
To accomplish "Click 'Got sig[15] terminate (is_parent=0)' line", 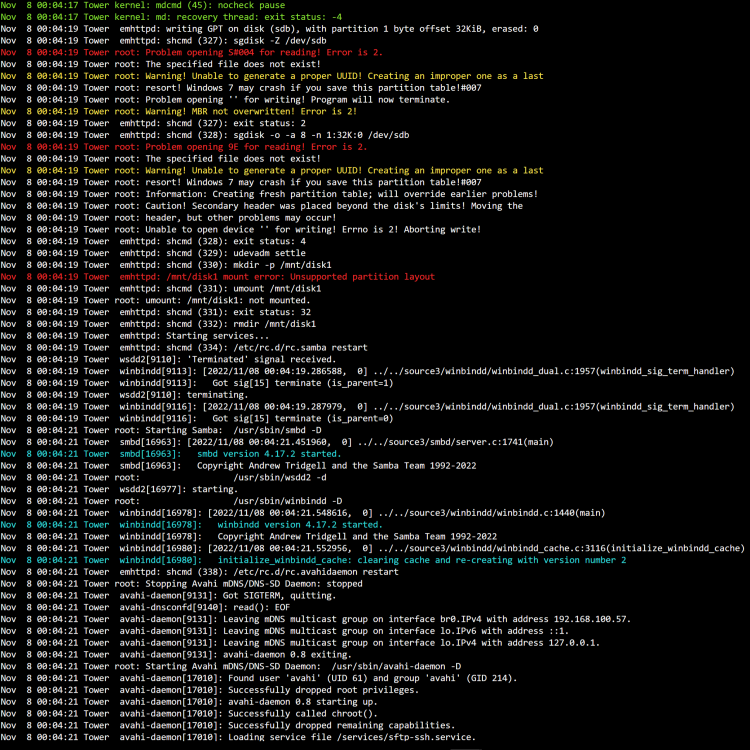I will click(x=197, y=419).
